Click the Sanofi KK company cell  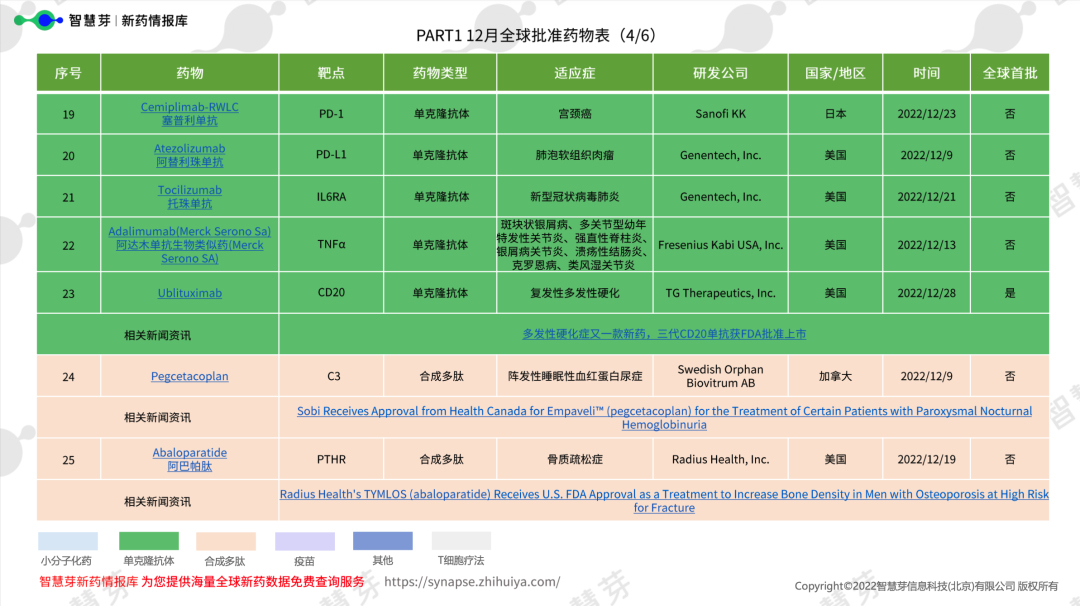[720, 114]
